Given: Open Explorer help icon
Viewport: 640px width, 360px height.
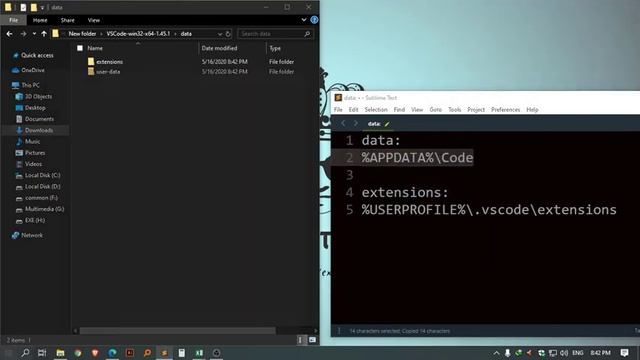Looking at the screenshot, I should pos(314,20).
